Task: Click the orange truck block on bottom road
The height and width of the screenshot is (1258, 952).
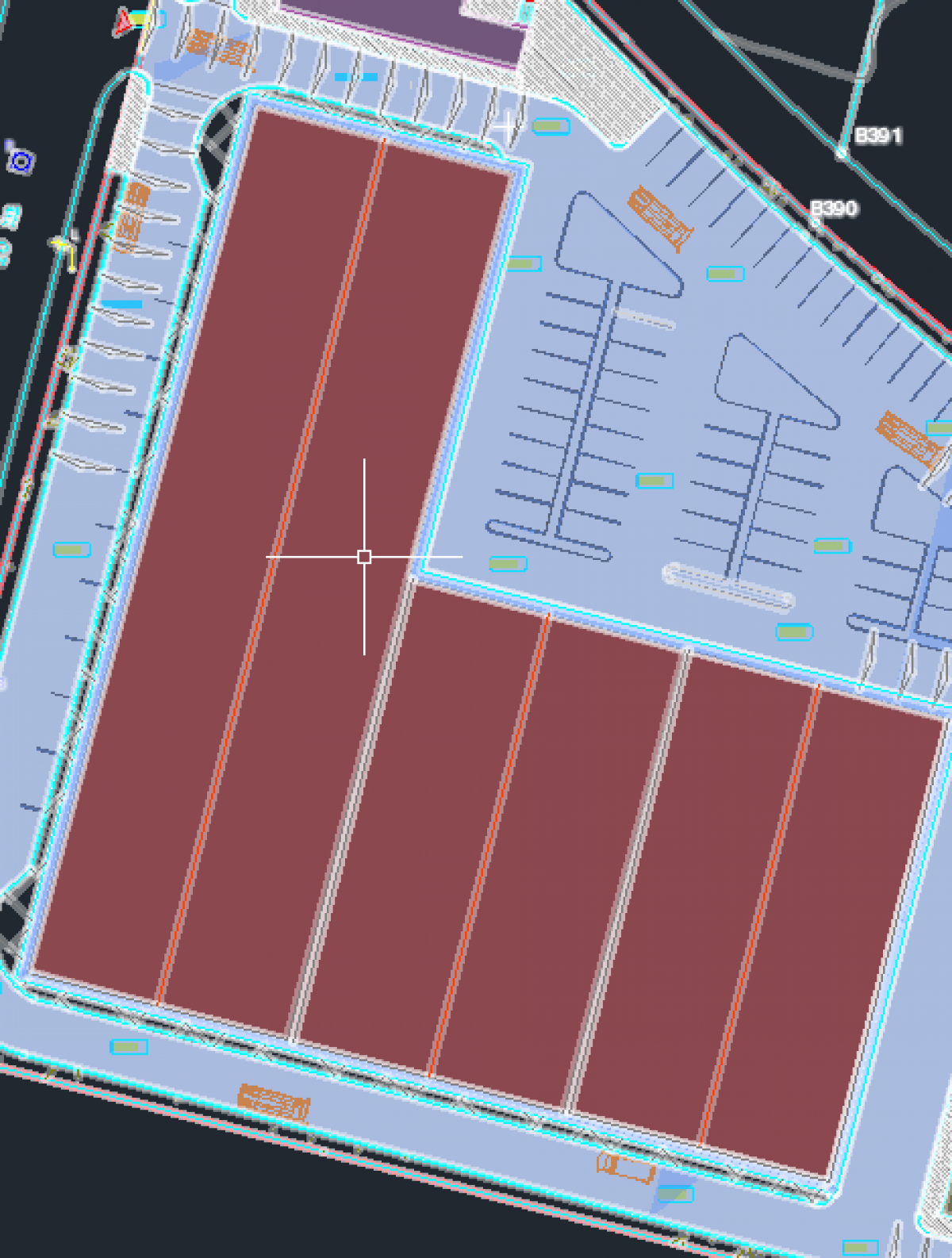Action: pos(274,1102)
